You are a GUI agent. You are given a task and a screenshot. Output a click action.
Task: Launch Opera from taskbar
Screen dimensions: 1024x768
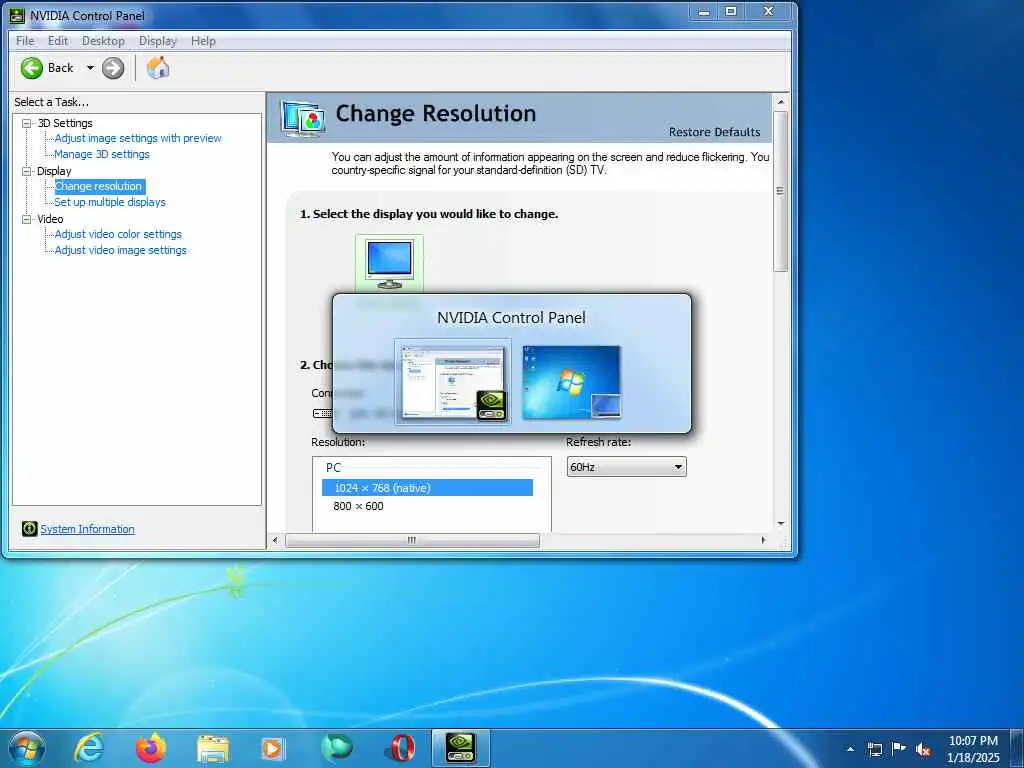click(400, 748)
